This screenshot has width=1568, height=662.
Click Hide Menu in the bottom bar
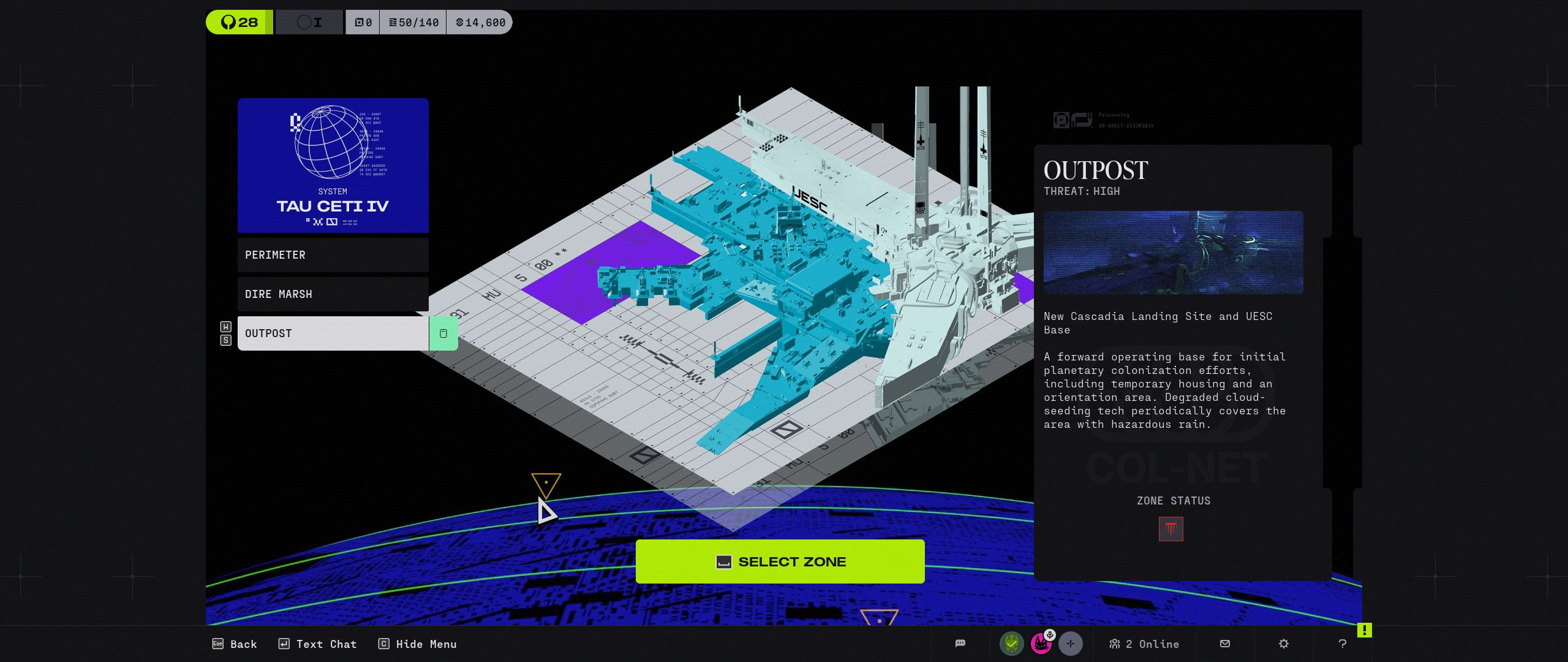click(x=417, y=644)
